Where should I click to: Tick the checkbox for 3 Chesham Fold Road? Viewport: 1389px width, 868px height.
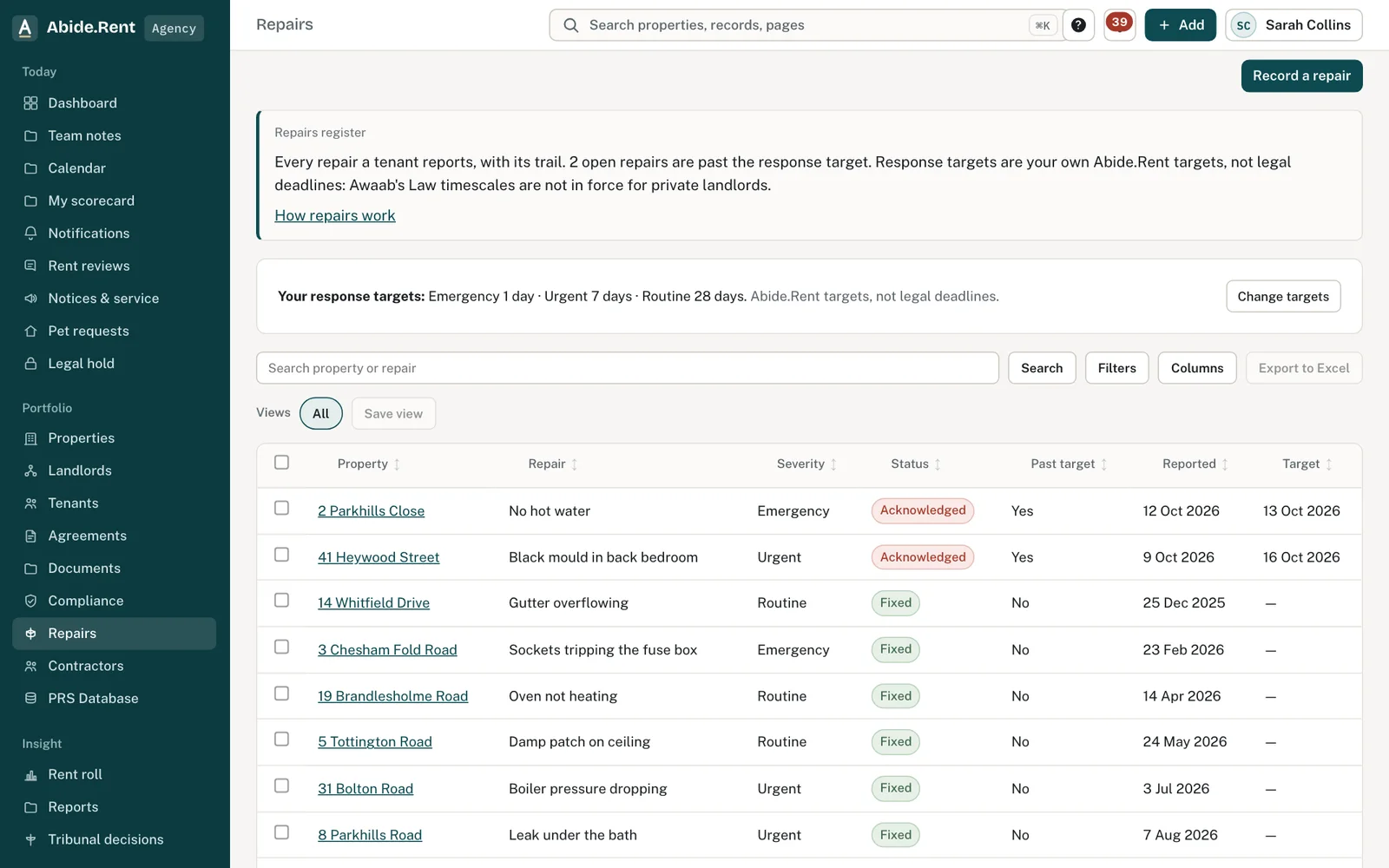click(281, 648)
